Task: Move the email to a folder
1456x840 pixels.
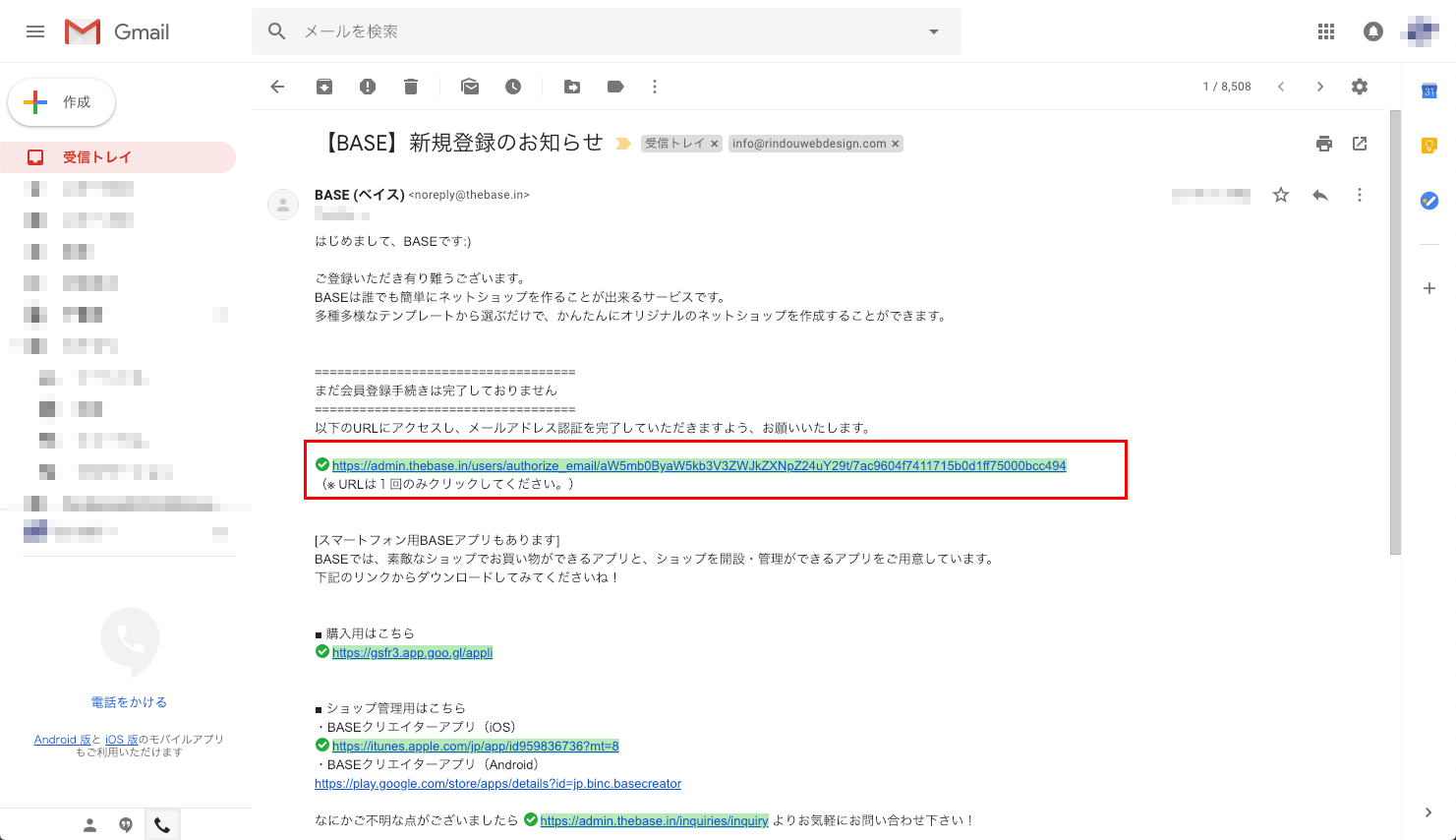Action: (x=572, y=87)
